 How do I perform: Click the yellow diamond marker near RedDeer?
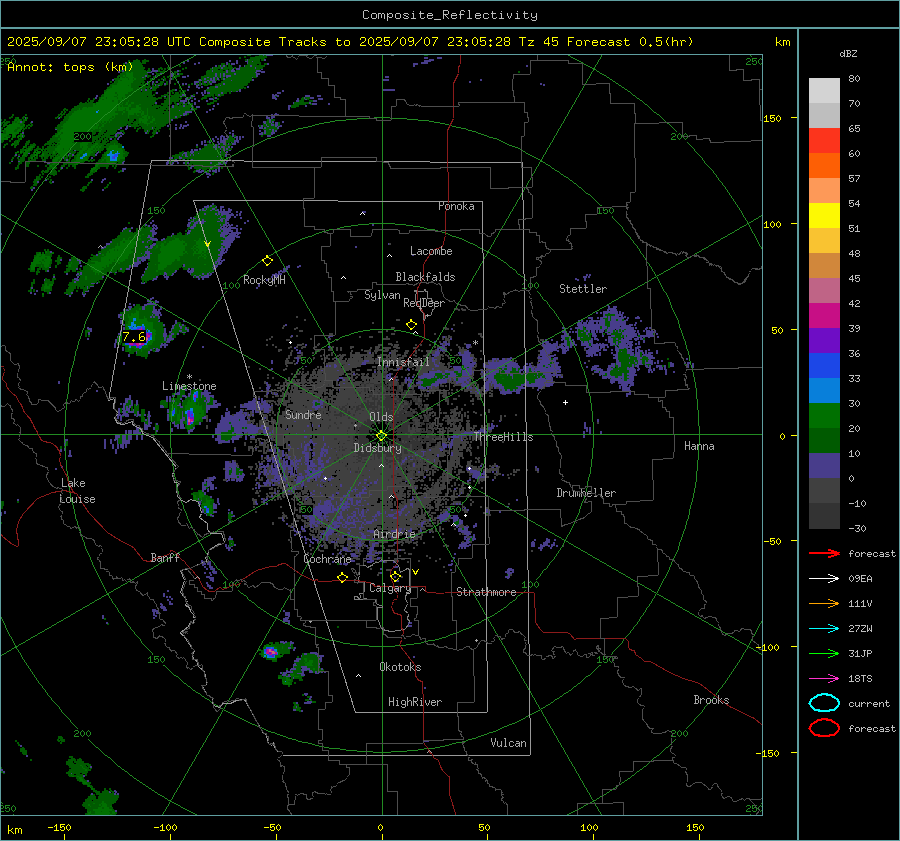pos(411,325)
